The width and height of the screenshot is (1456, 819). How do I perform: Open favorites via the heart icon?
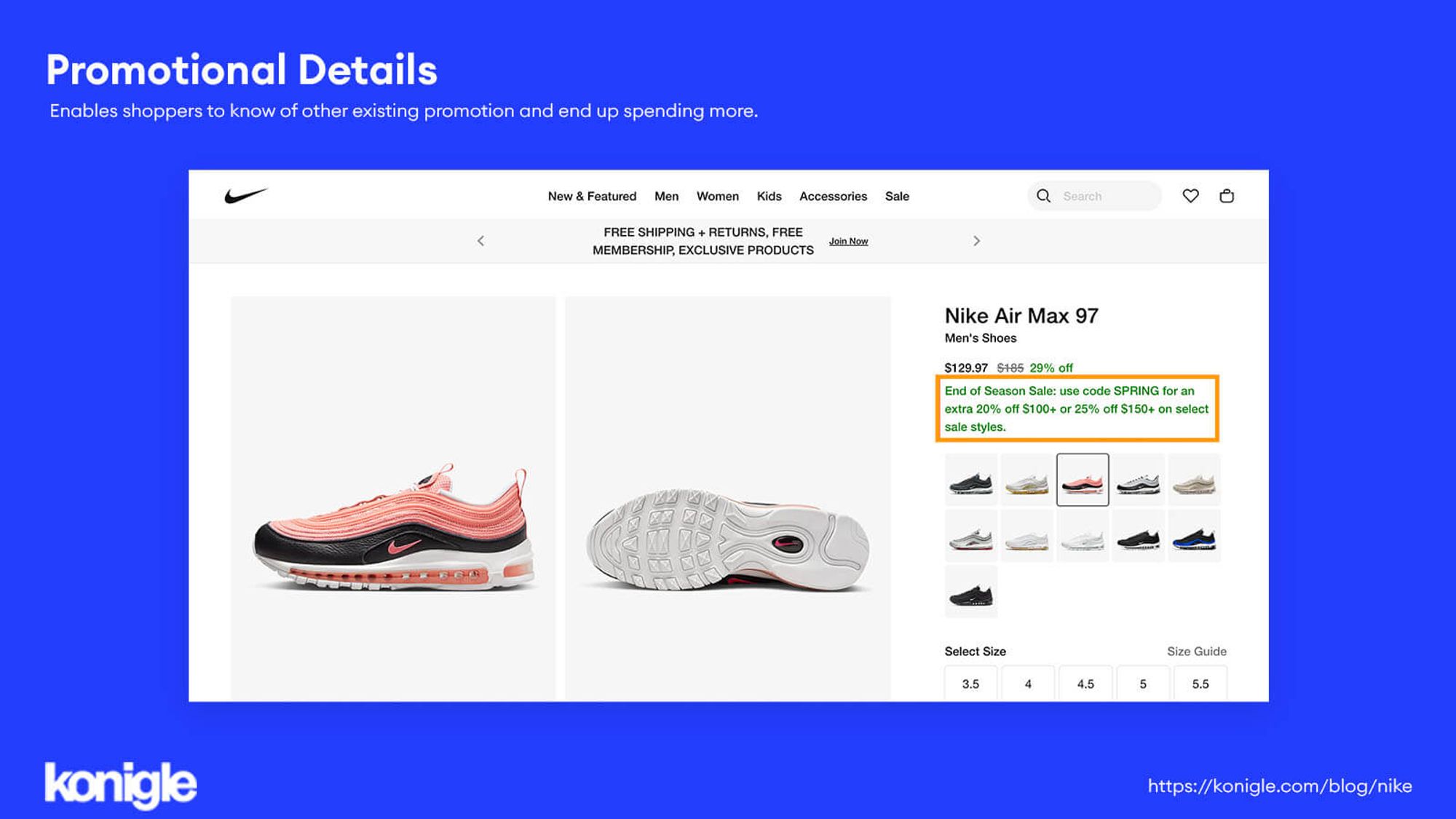coord(1190,196)
